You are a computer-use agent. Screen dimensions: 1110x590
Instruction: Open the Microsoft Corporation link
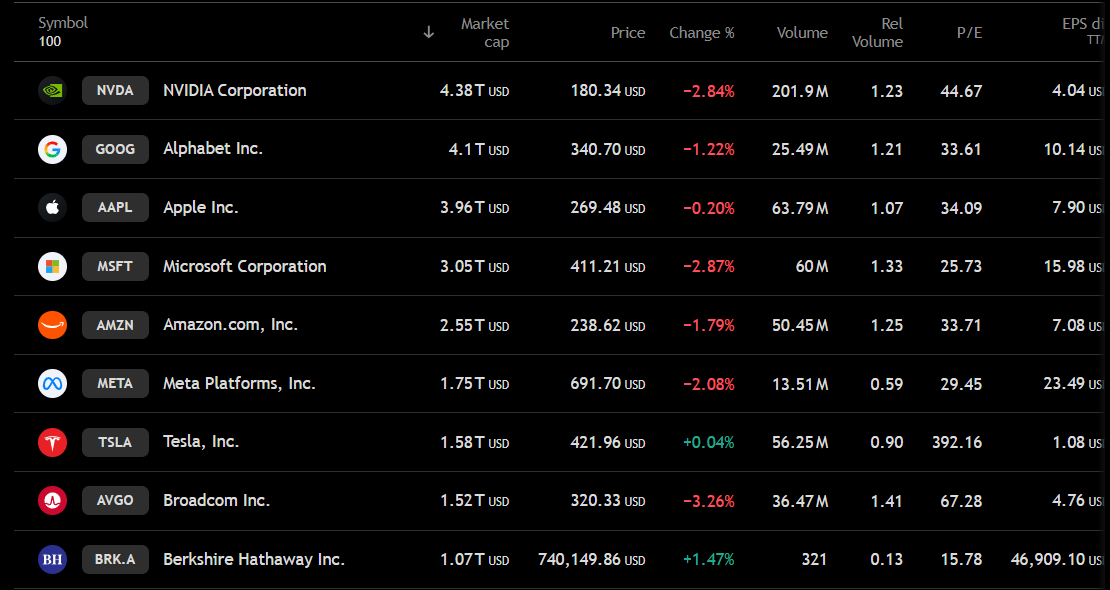point(245,266)
